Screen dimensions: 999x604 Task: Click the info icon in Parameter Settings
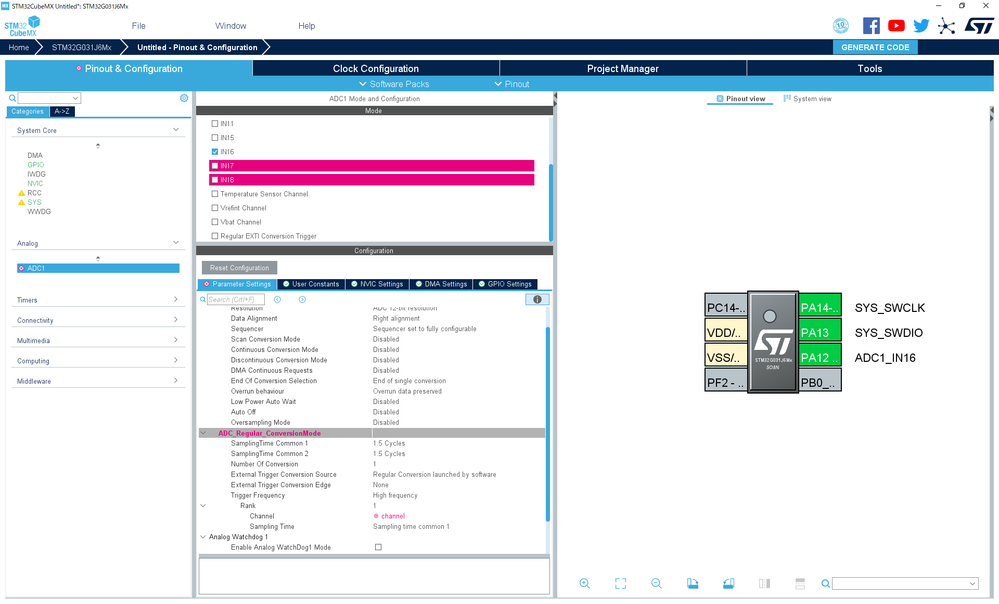point(537,299)
